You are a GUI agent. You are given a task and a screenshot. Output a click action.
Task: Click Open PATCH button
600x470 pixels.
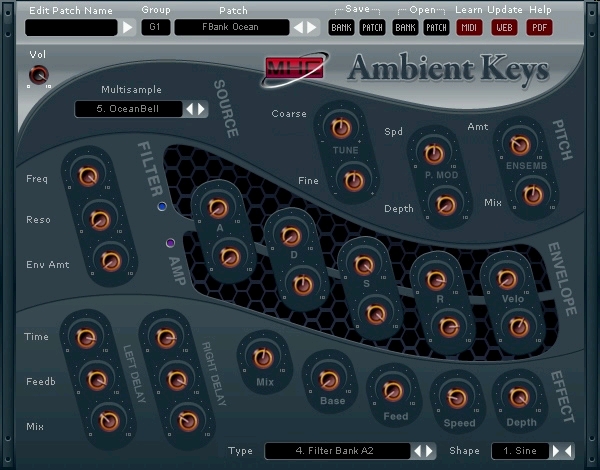(436, 27)
